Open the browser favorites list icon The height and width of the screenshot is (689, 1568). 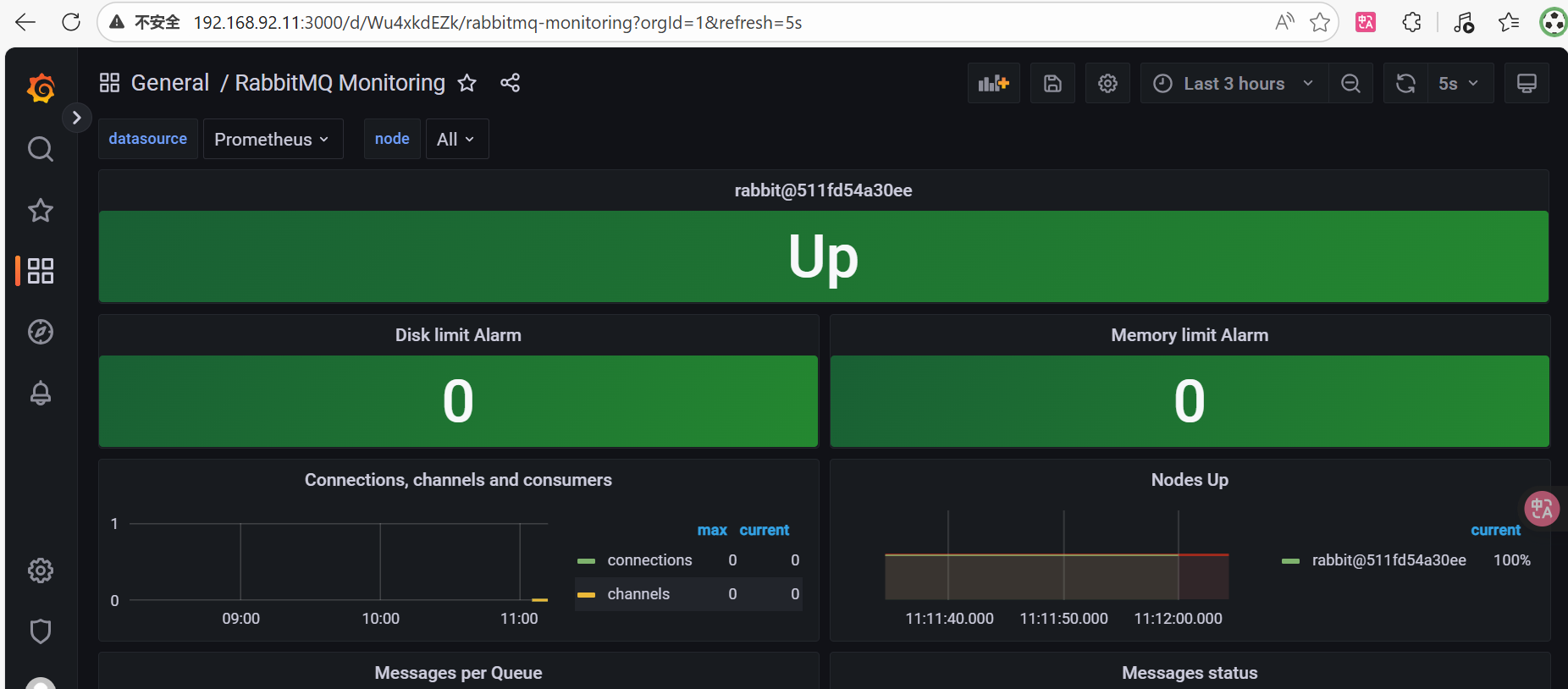[1509, 22]
